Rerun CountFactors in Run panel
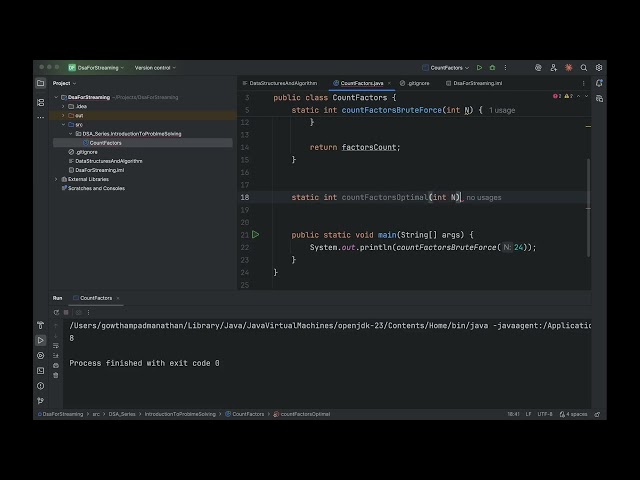 [x=56, y=313]
